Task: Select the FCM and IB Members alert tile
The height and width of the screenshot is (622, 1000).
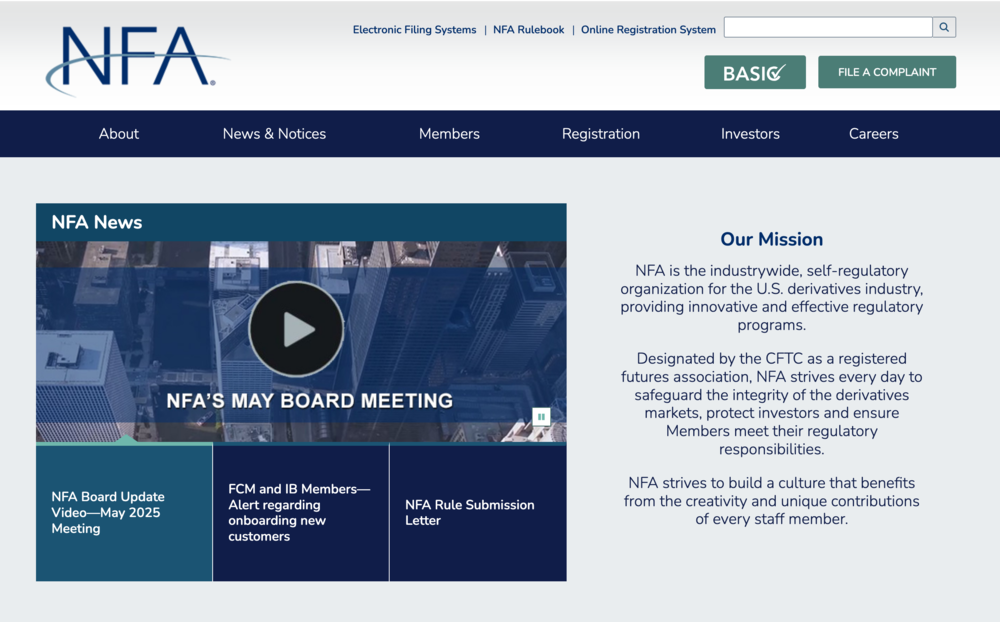Action: [301, 512]
